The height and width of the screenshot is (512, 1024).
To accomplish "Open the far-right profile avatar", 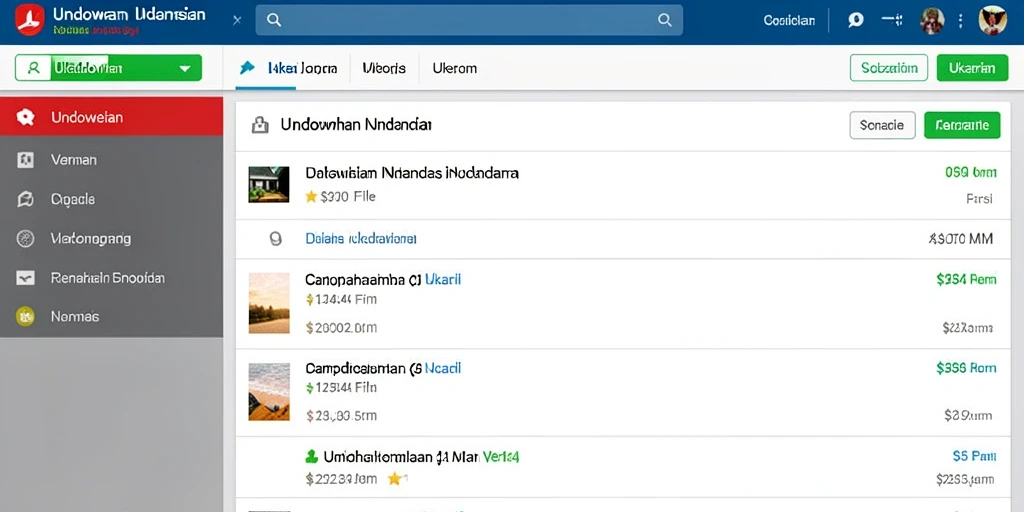I will click(993, 20).
